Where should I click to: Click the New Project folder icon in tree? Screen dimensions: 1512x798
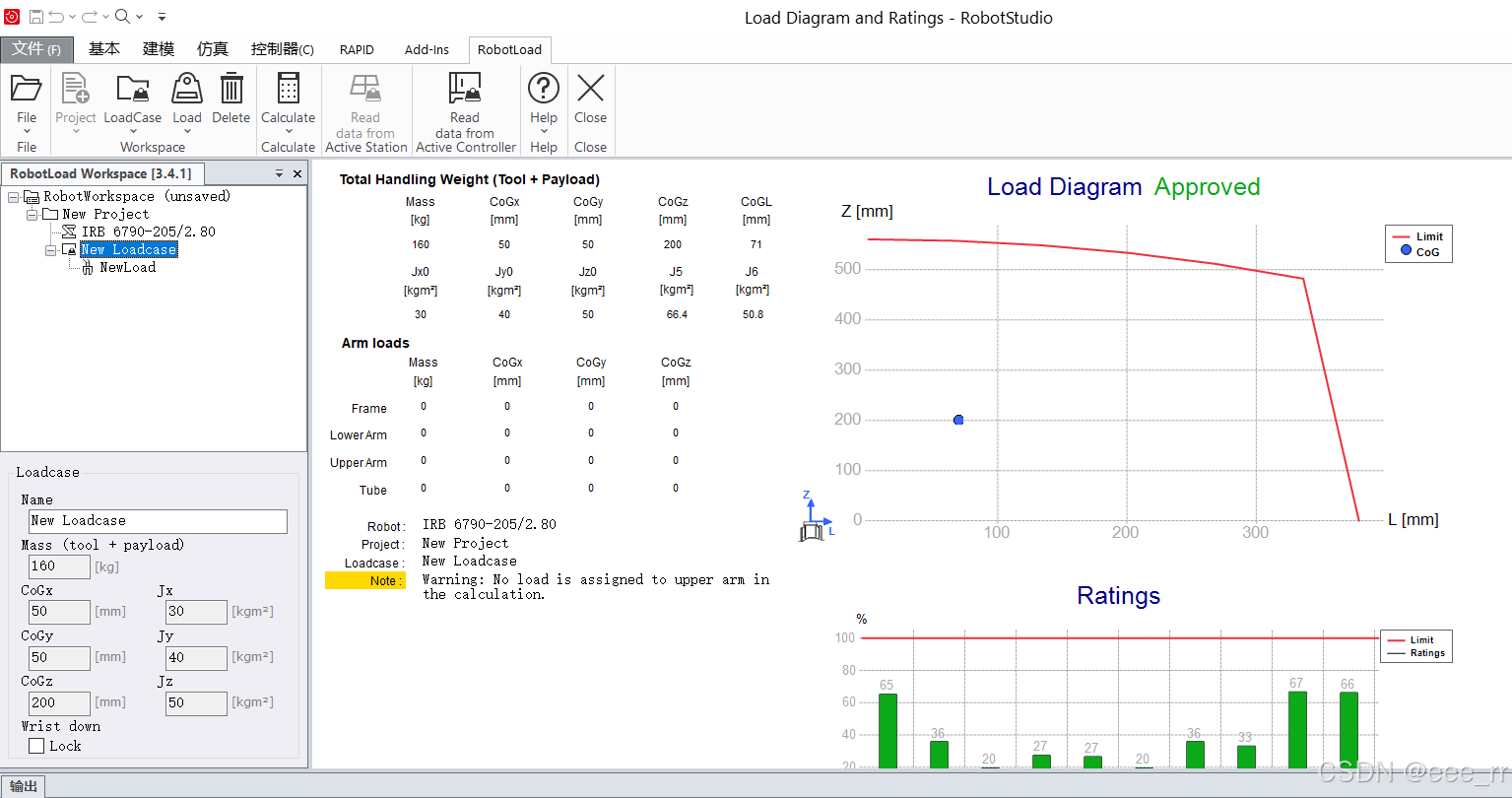(50, 214)
